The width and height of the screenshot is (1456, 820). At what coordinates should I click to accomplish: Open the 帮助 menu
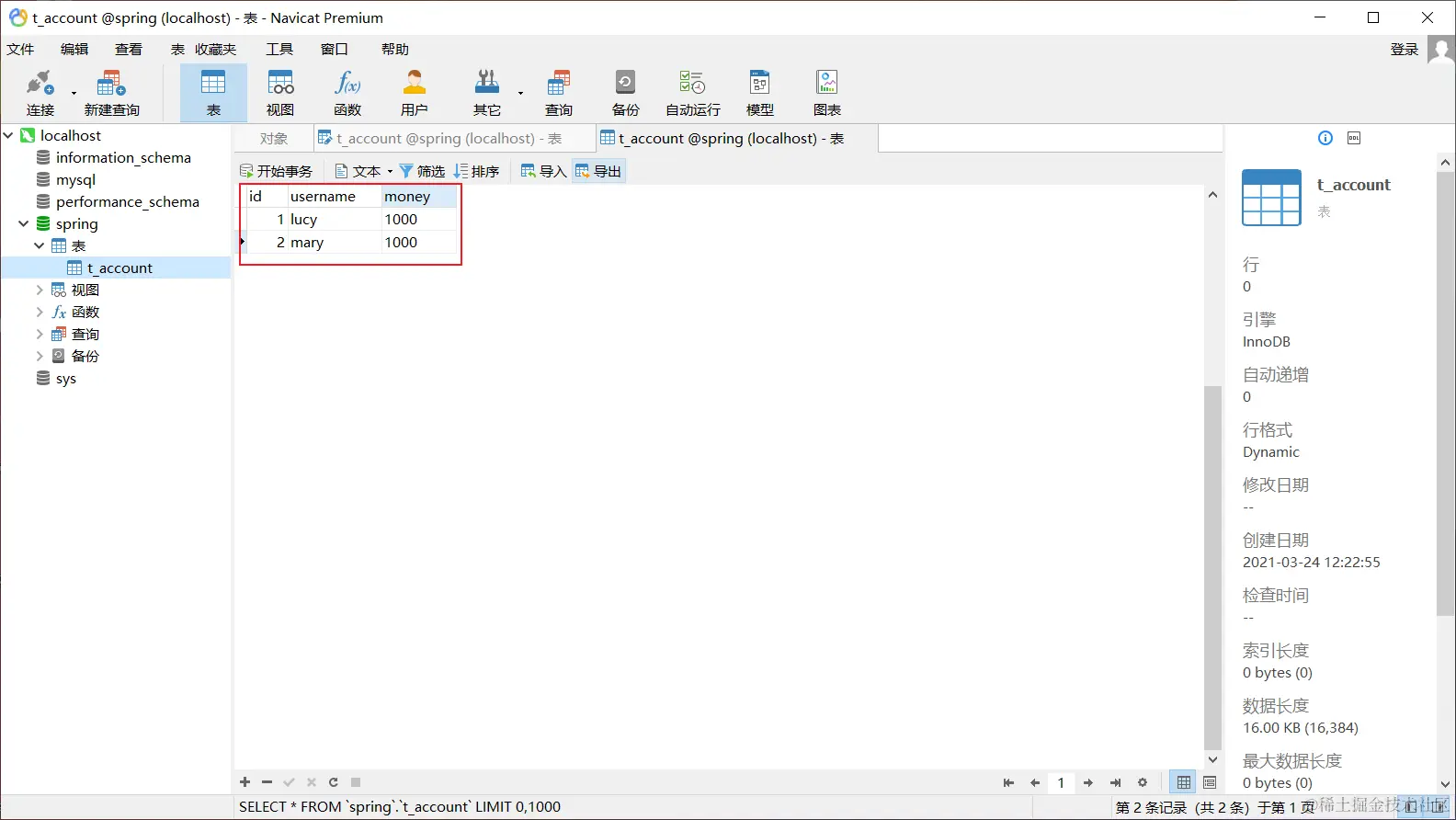click(x=395, y=50)
